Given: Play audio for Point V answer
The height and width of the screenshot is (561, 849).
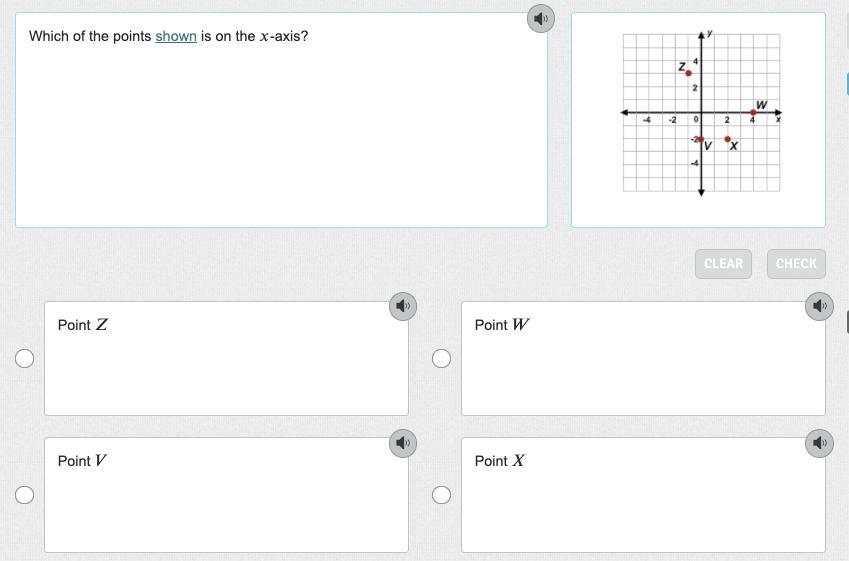Looking at the screenshot, I should point(403,443).
